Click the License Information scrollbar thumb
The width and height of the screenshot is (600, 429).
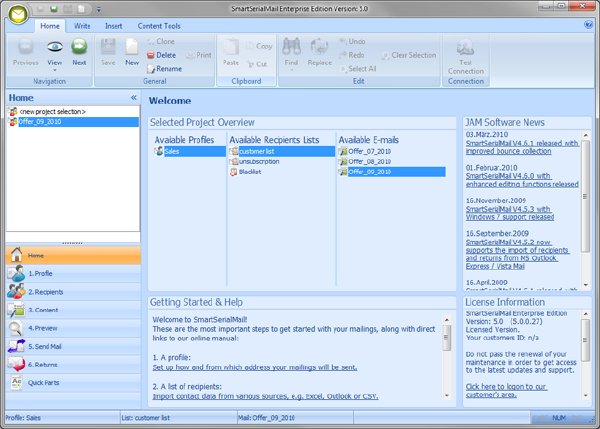pos(585,340)
